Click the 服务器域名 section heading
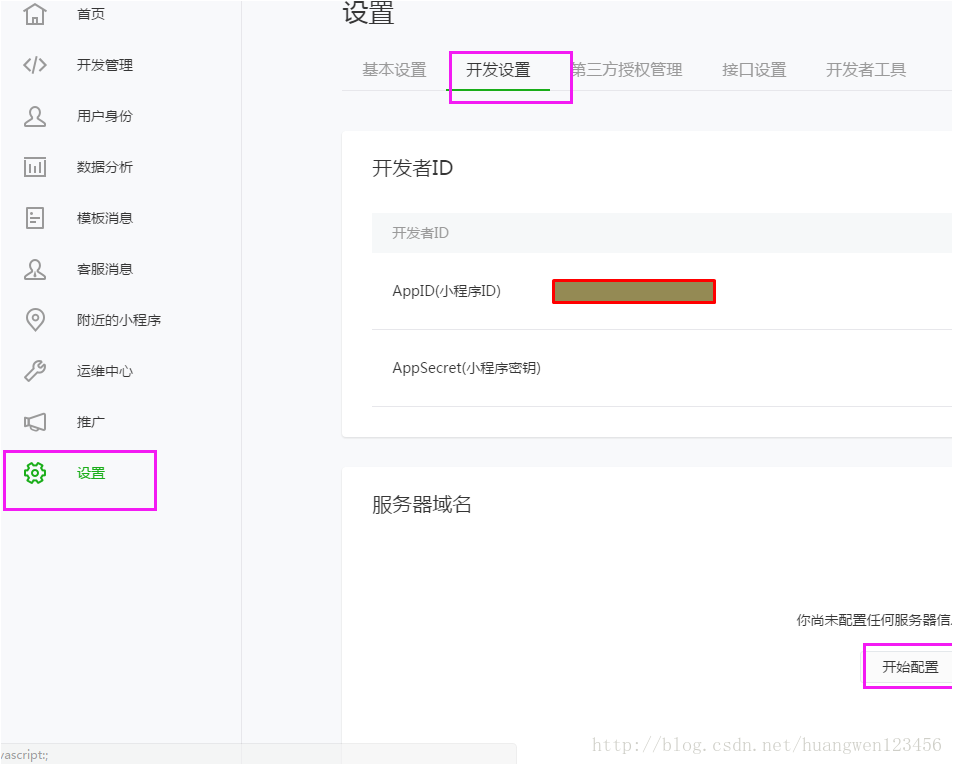Viewport: 953px width, 765px height. coord(422,504)
